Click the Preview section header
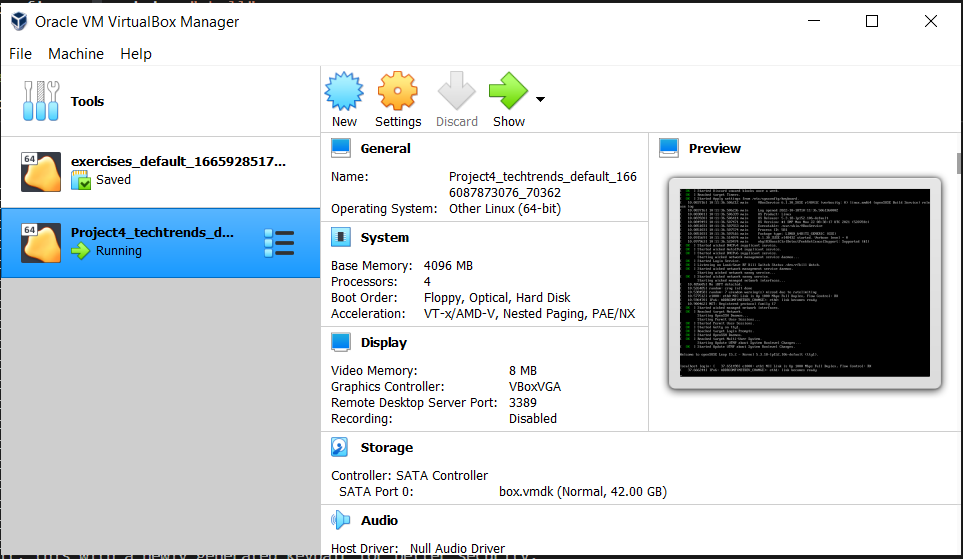The width and height of the screenshot is (963, 559). (x=714, y=149)
